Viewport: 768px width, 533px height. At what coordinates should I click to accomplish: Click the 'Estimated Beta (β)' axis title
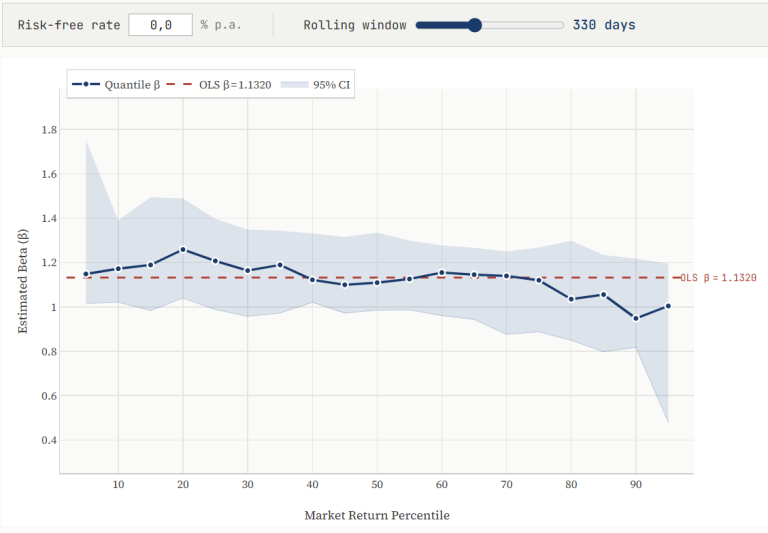pyautogui.click(x=23, y=281)
